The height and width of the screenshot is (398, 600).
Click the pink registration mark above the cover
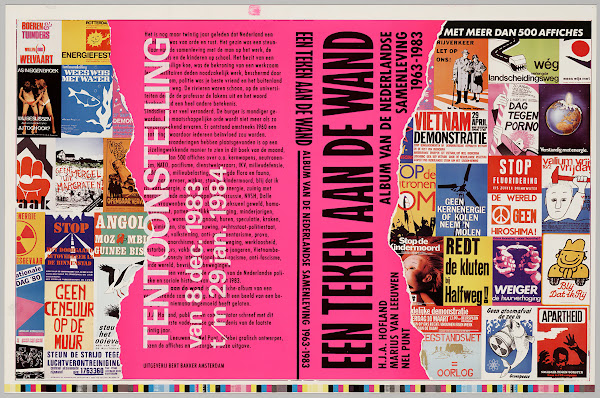pos(254,10)
